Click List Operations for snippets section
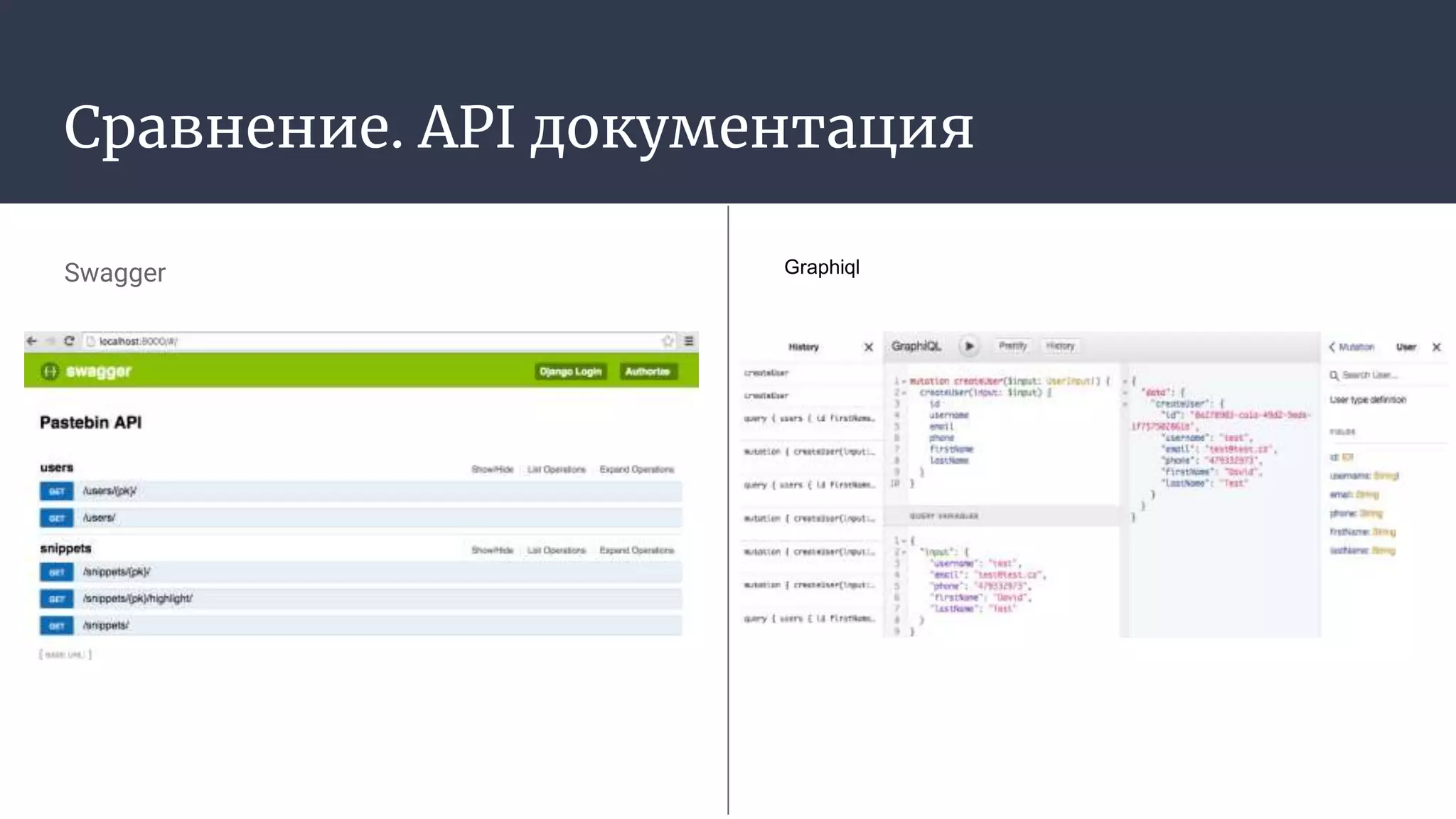Image resolution: width=1456 pixels, height=819 pixels. pyautogui.click(x=557, y=550)
